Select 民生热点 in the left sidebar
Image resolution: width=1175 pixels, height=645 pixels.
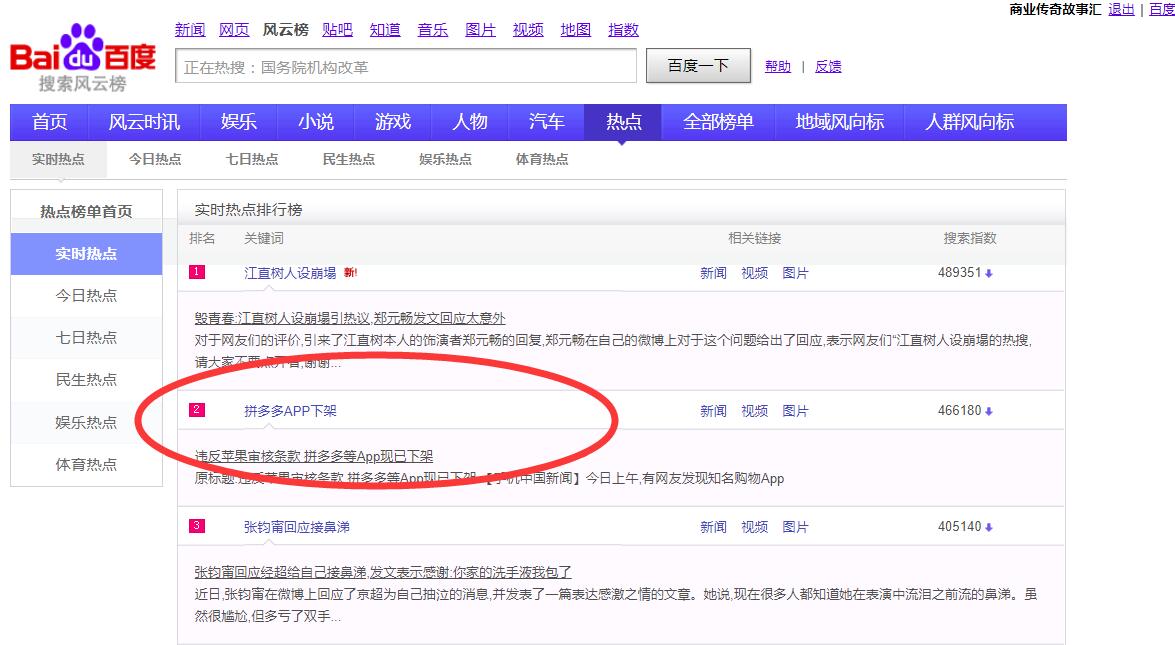pos(85,380)
